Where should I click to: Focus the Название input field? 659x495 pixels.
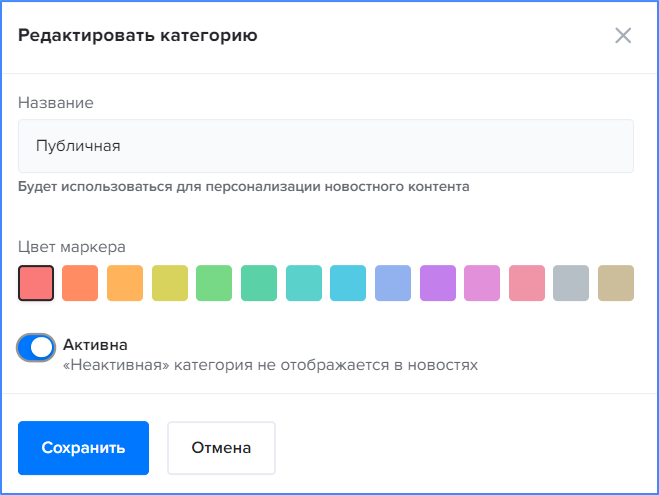[326, 146]
